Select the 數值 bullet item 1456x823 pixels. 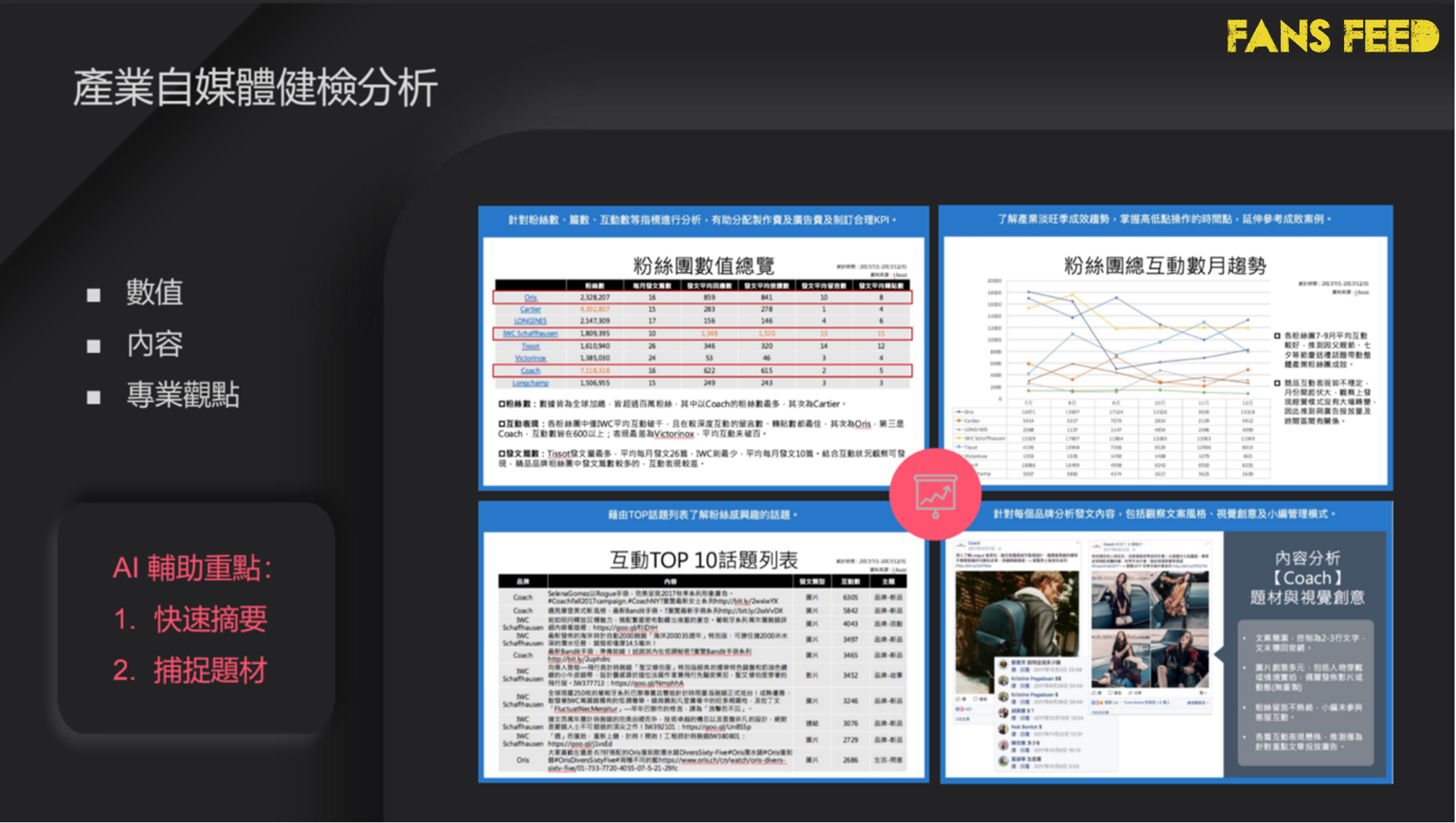click(154, 293)
